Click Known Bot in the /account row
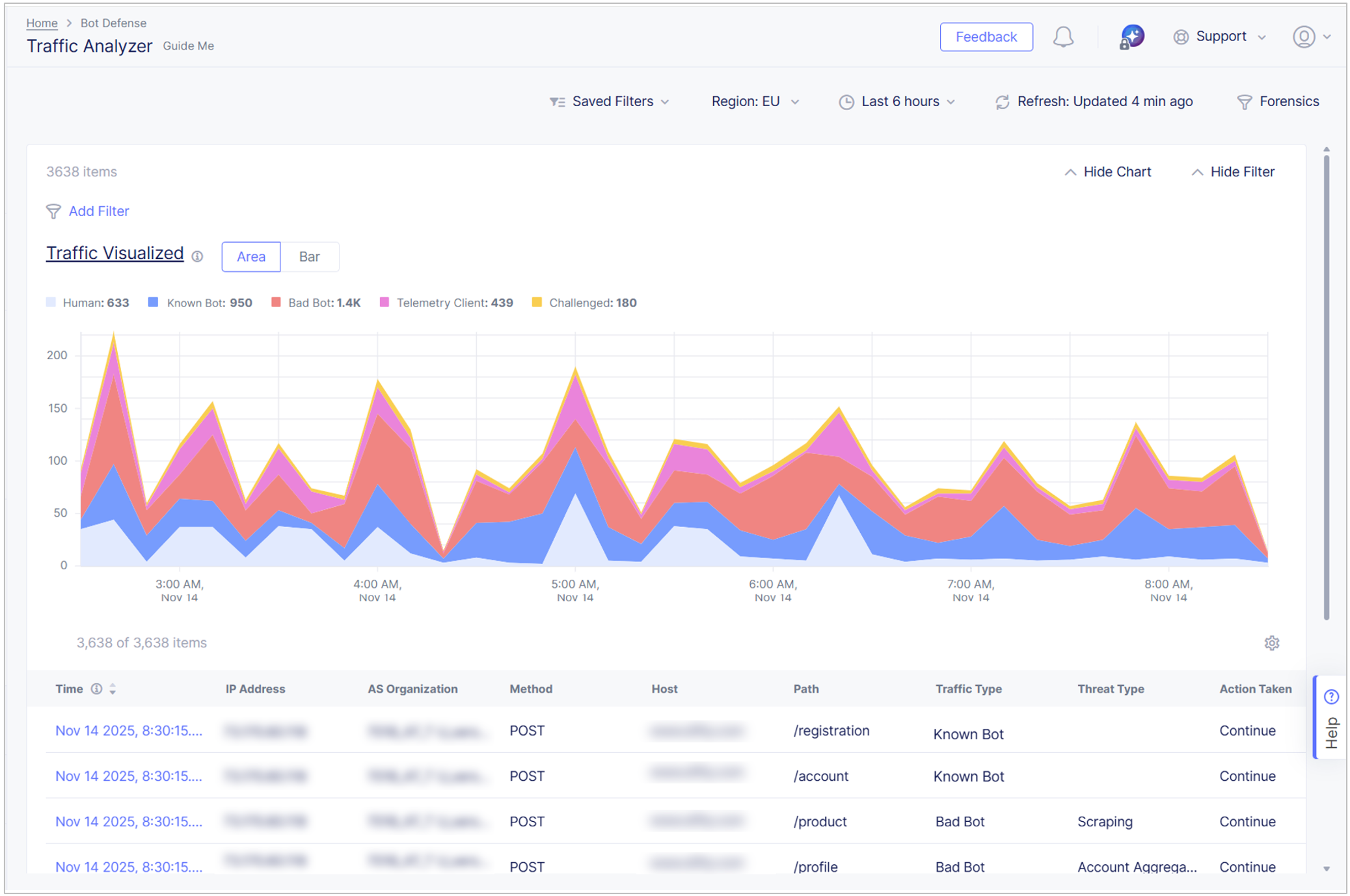The width and height of the screenshot is (1350, 896). (968, 777)
